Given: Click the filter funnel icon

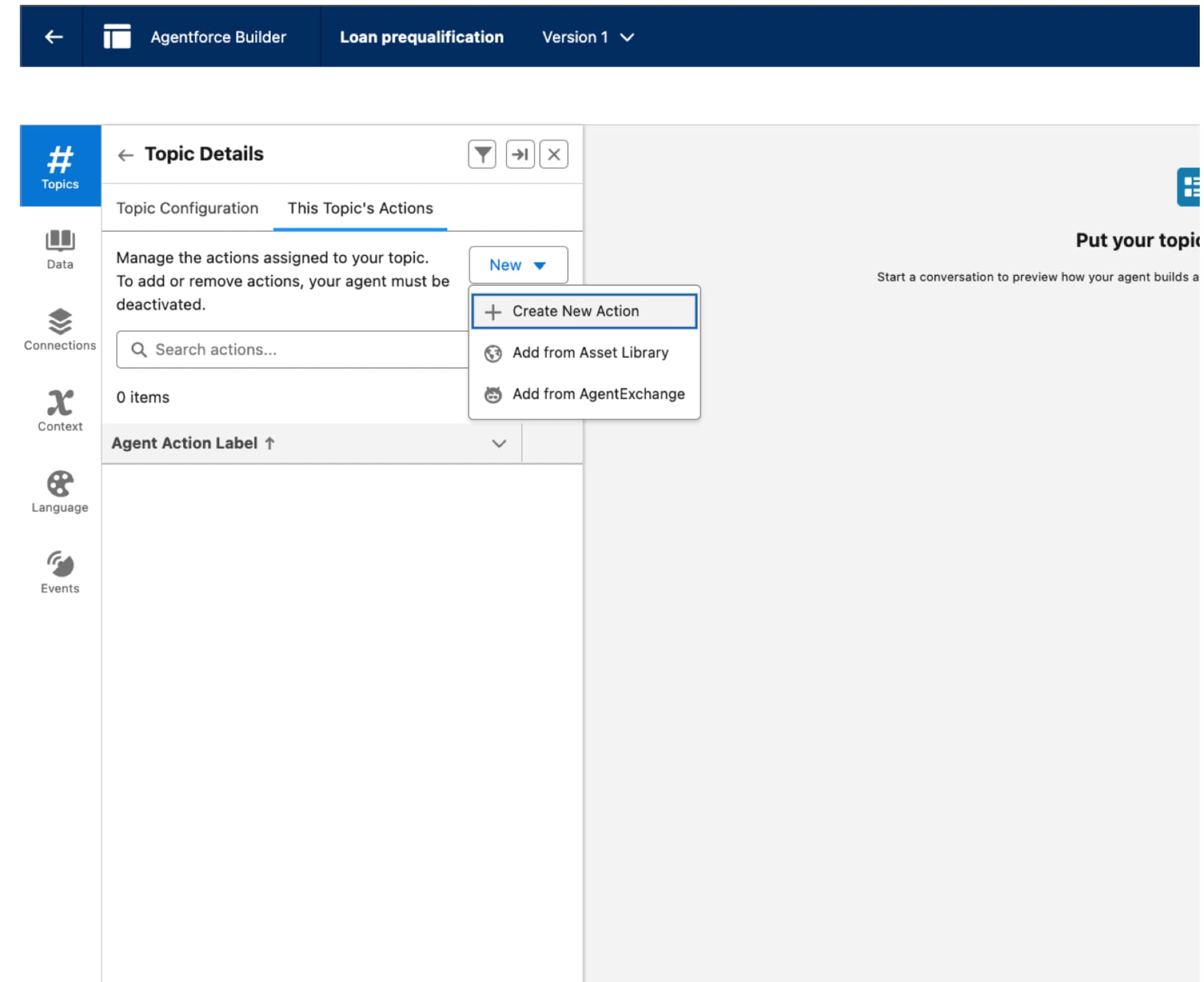Looking at the screenshot, I should [482, 155].
